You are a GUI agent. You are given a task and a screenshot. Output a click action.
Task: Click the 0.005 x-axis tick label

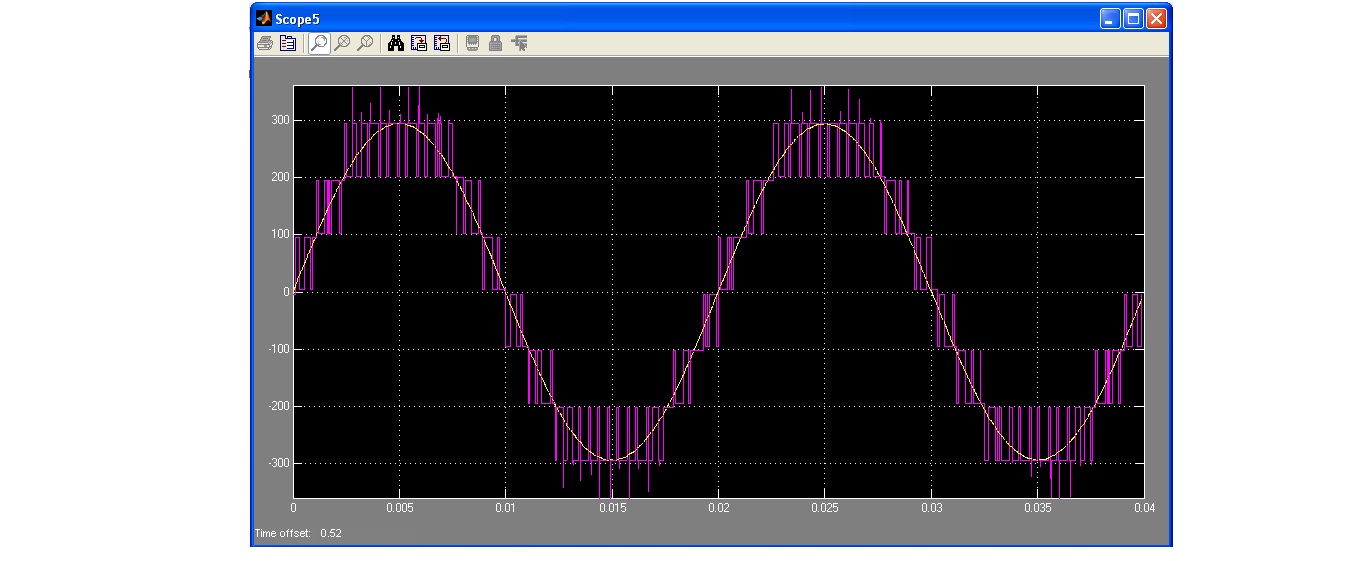click(x=399, y=508)
